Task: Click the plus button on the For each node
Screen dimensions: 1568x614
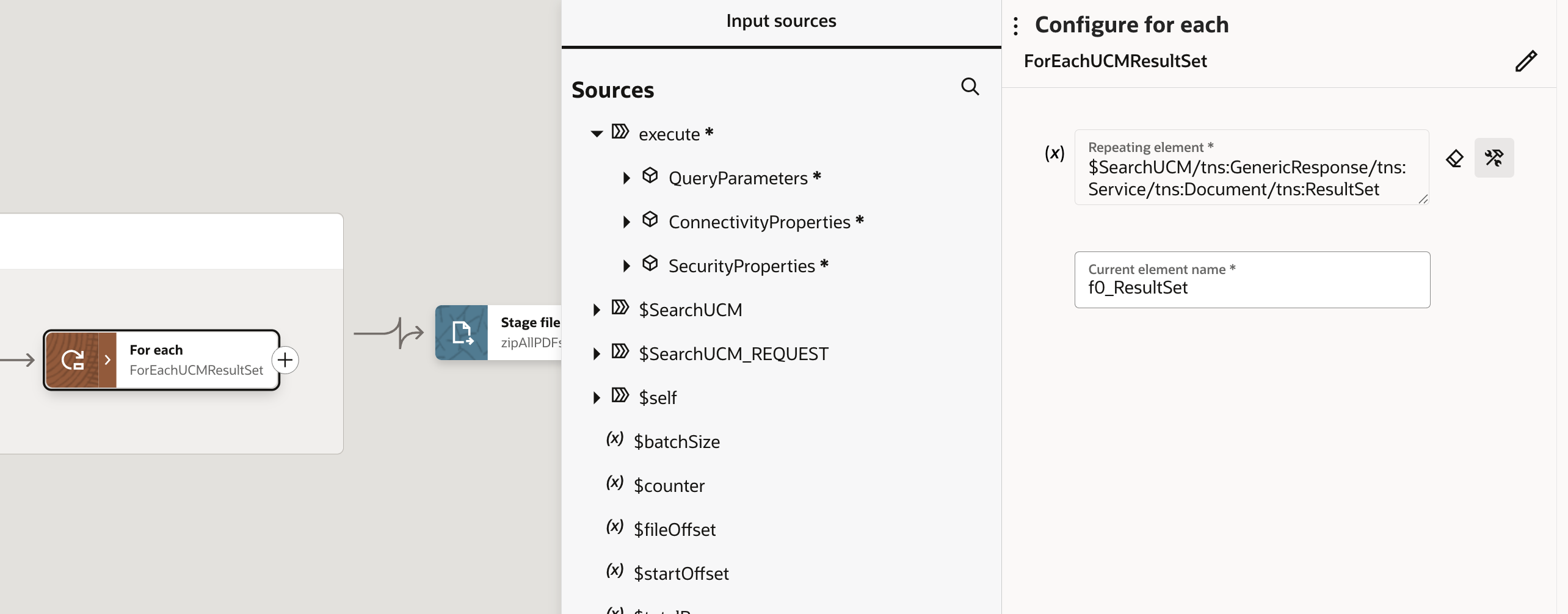Action: pos(285,360)
